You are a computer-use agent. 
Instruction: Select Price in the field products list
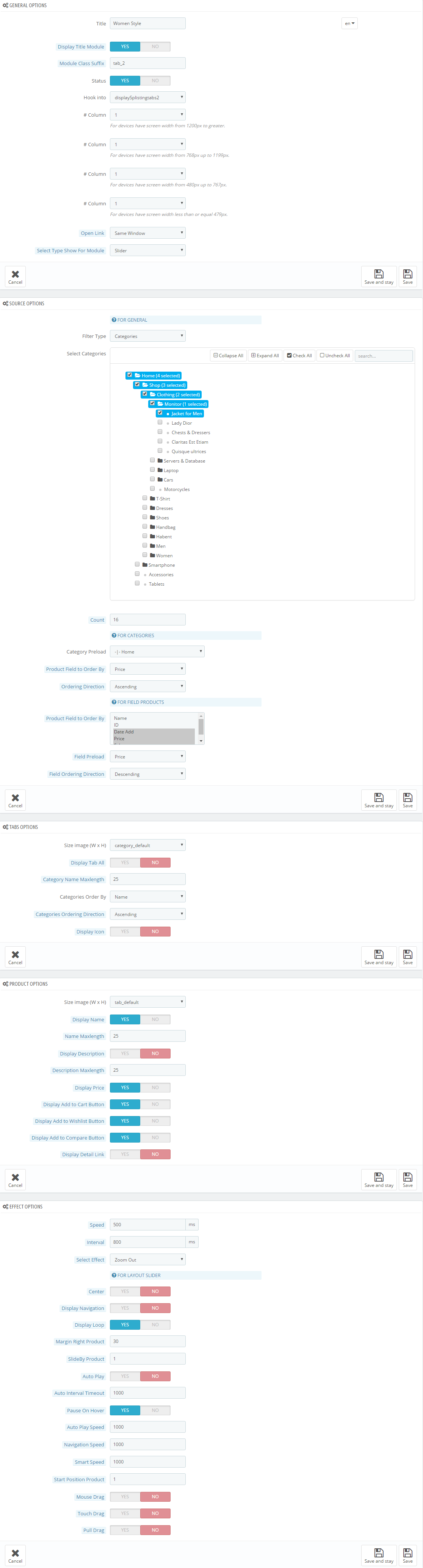click(154, 738)
